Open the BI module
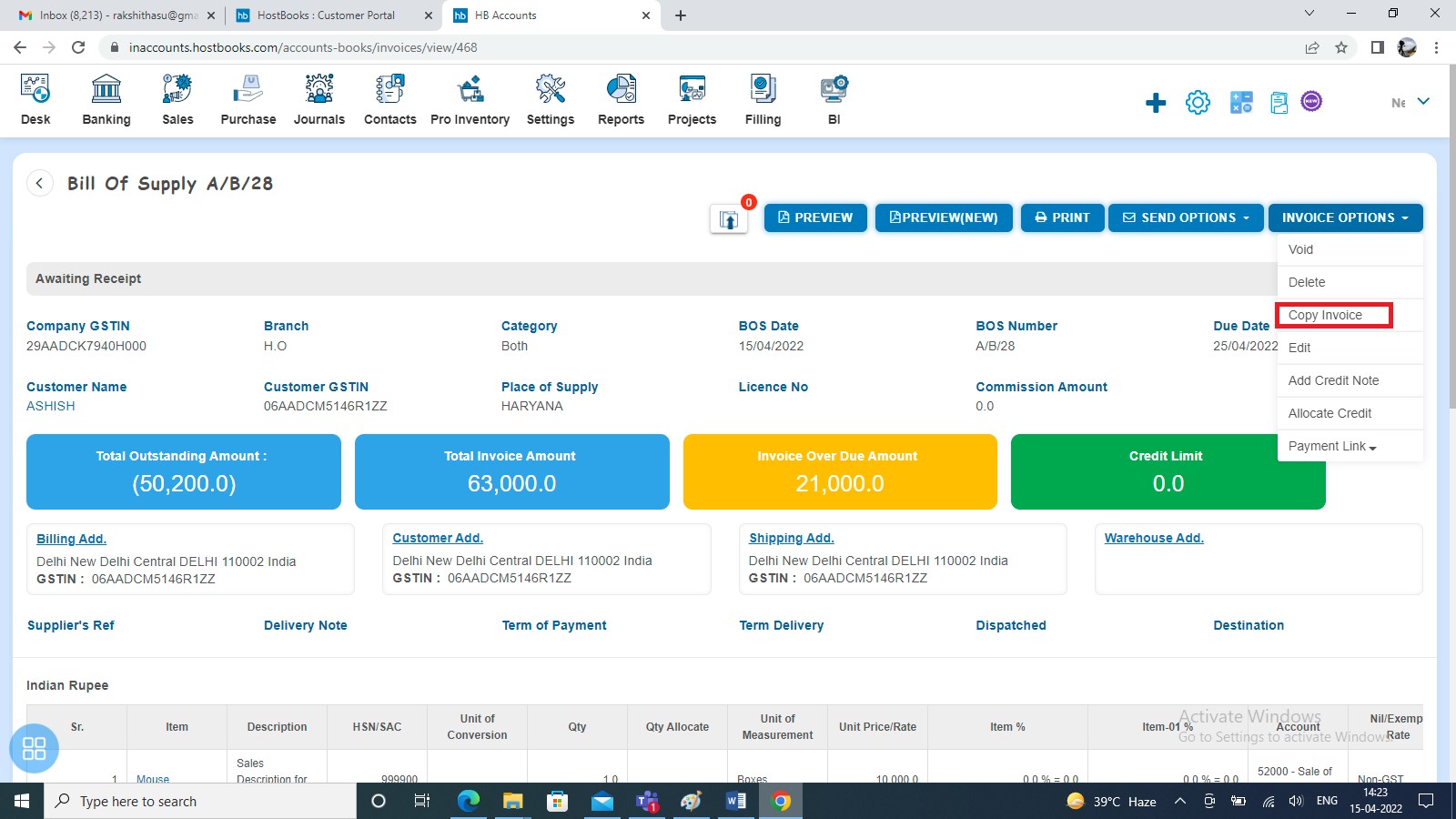The image size is (1456, 819). pyautogui.click(x=834, y=100)
